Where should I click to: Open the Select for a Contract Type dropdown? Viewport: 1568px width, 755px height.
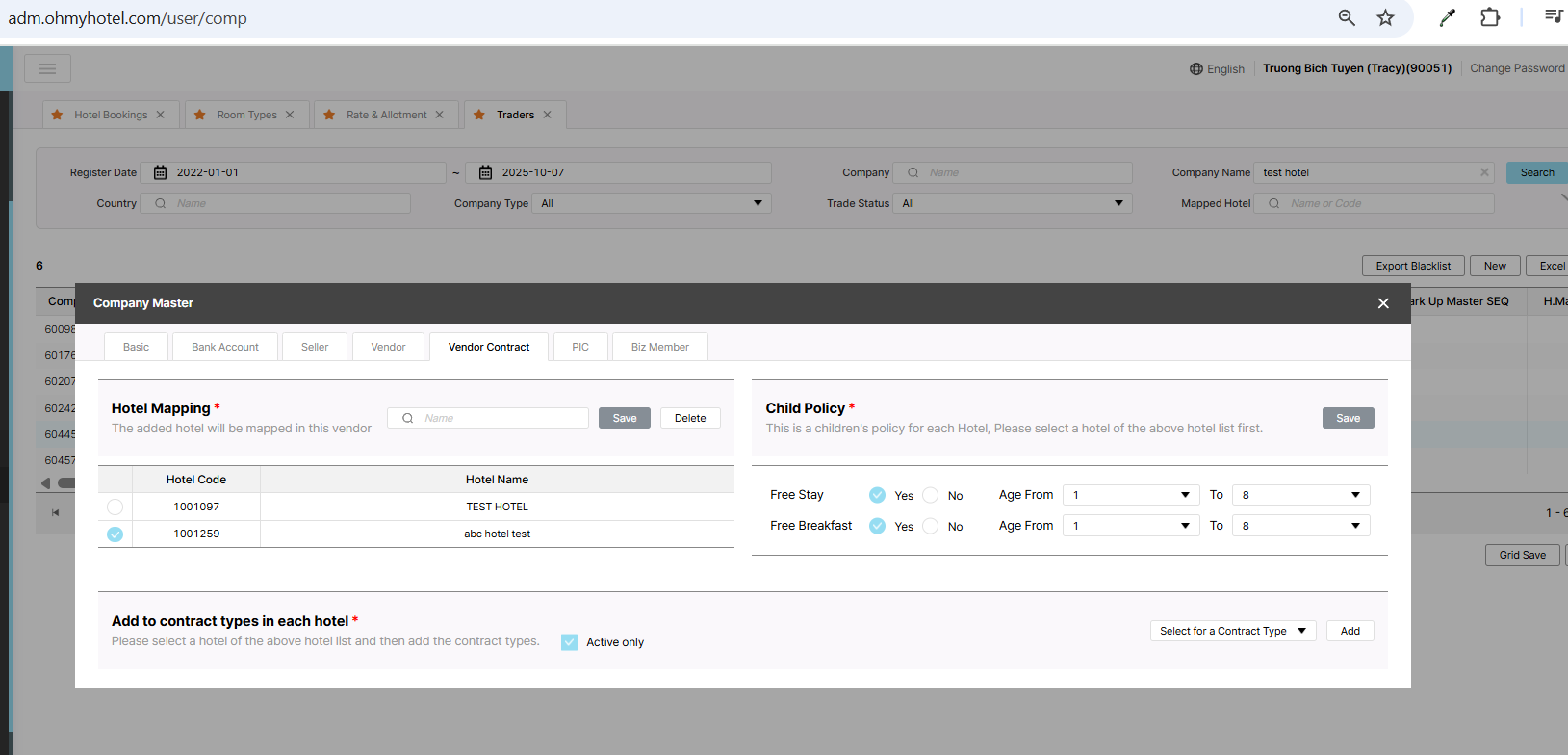[x=1232, y=631]
